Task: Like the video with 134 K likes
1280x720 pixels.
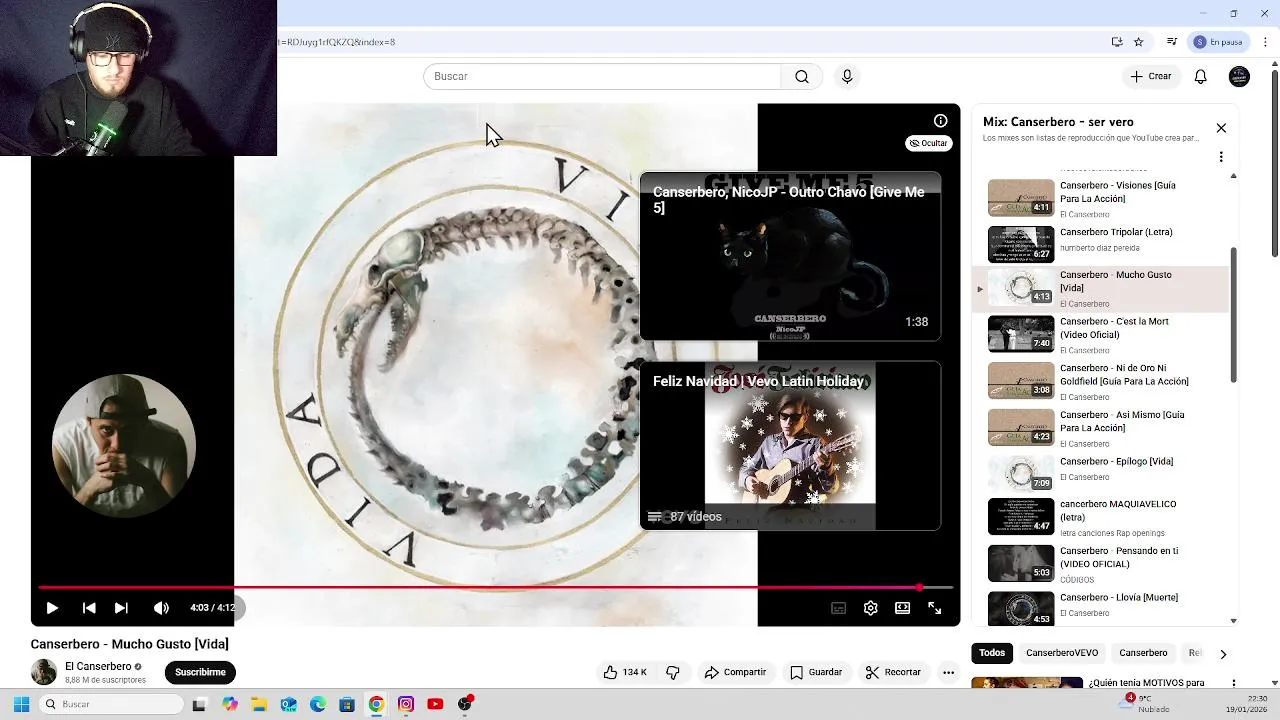Action: (625, 673)
